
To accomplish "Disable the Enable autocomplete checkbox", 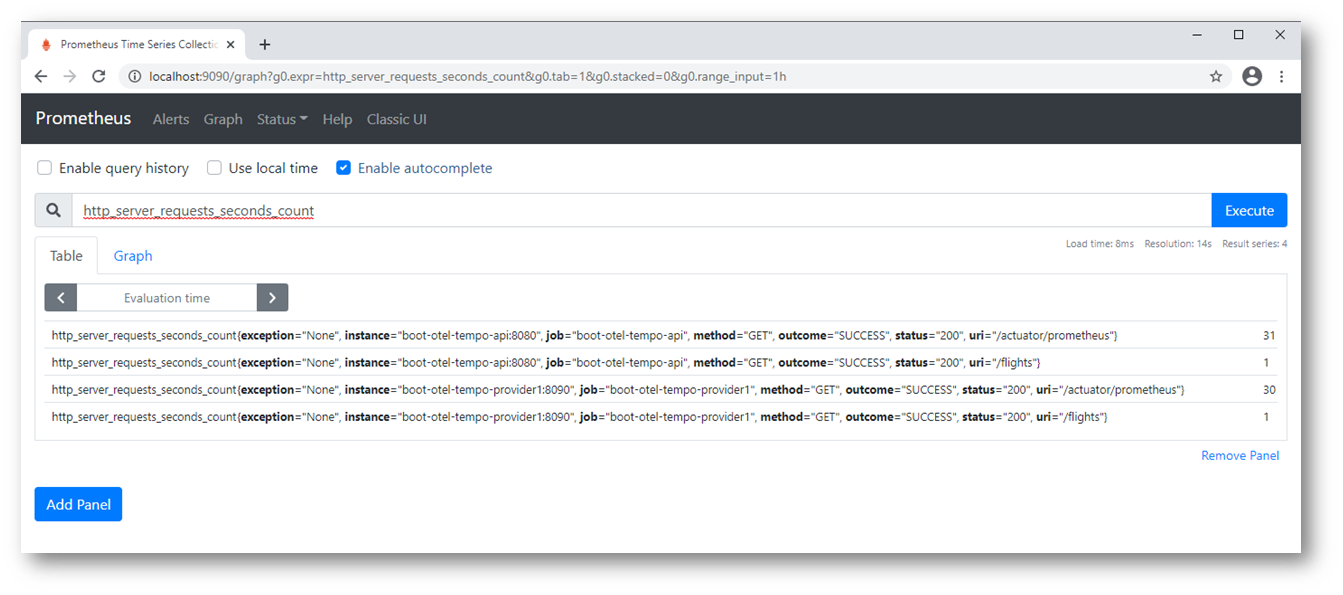I will [x=343, y=168].
